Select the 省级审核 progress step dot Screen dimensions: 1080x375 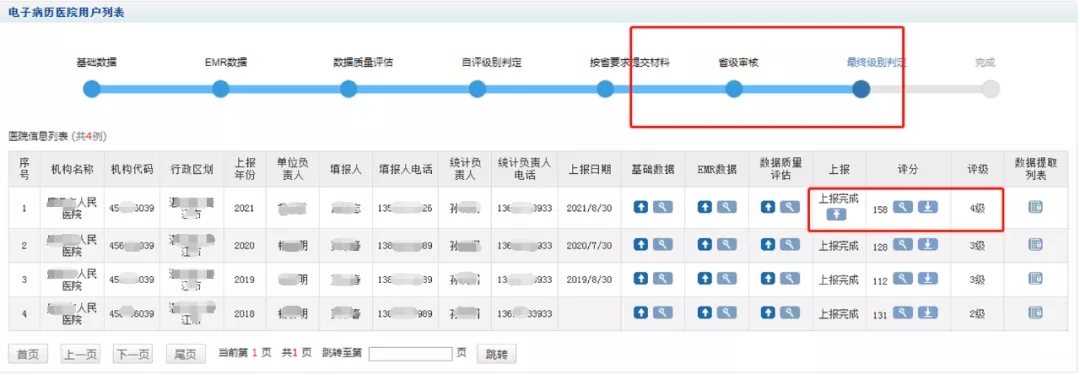[734, 89]
